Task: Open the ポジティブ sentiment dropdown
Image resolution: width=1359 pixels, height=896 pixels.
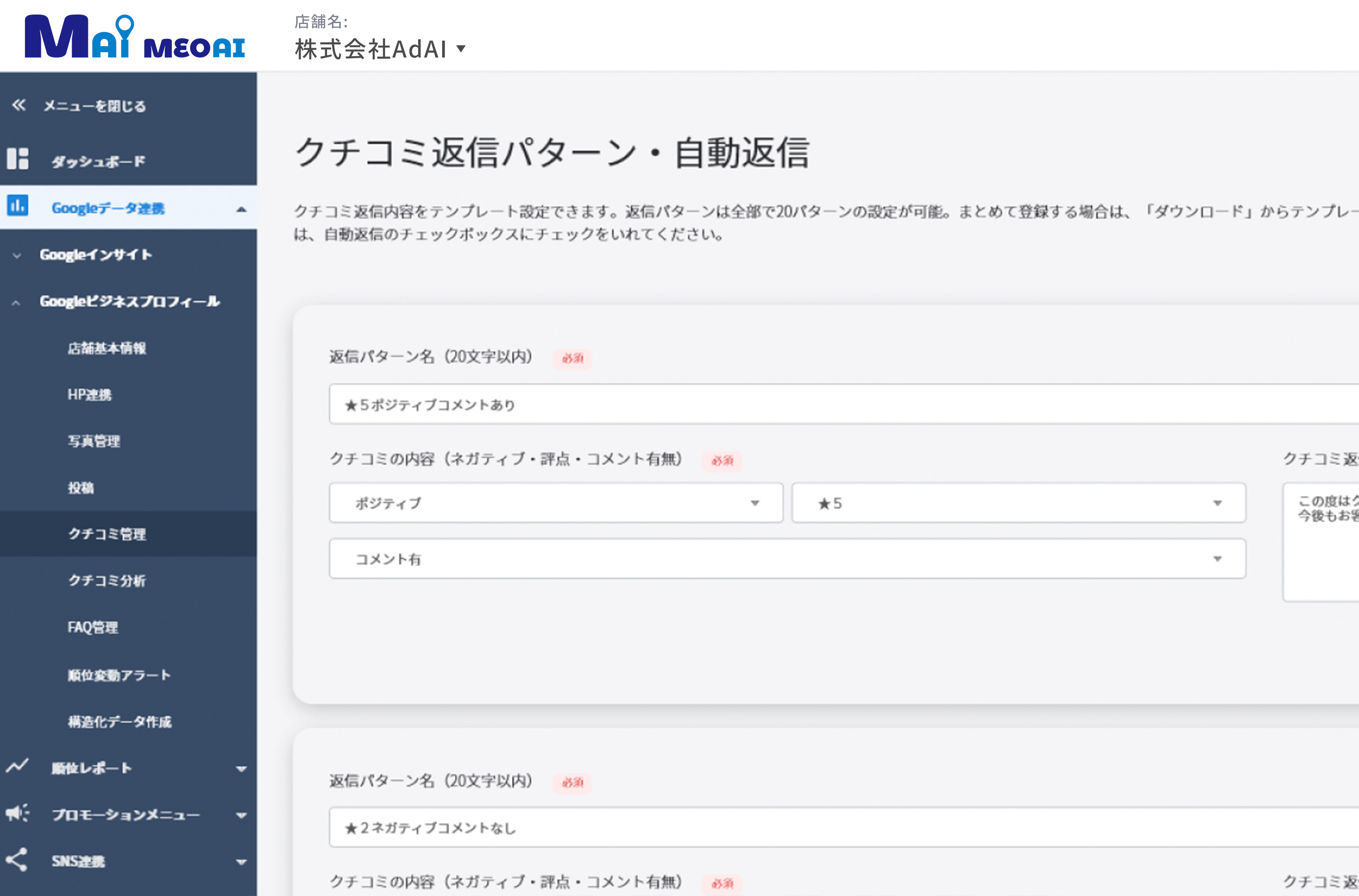Action: 556,503
